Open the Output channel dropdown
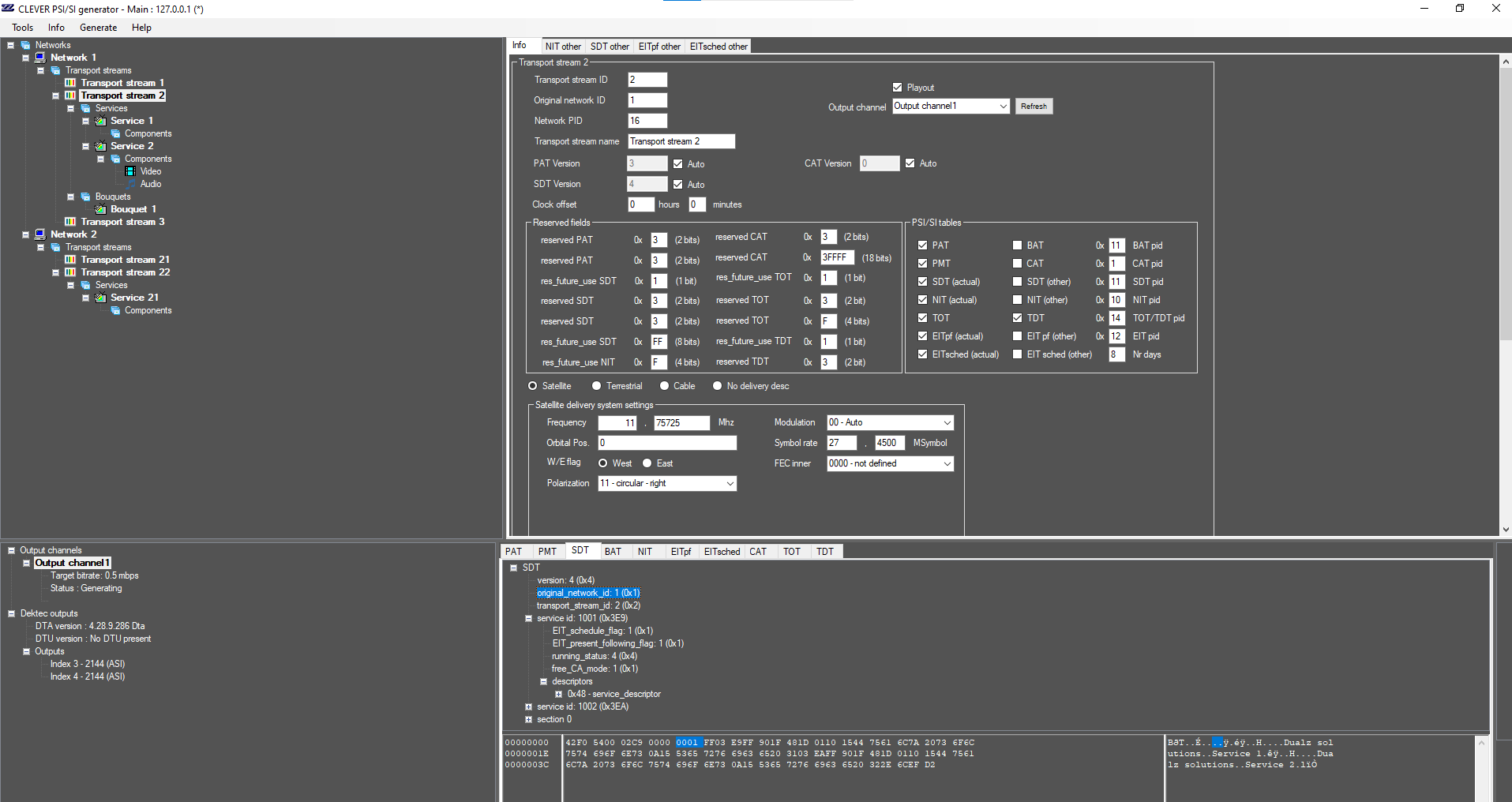This screenshot has height=802, width=1512. pyautogui.click(x=1003, y=107)
